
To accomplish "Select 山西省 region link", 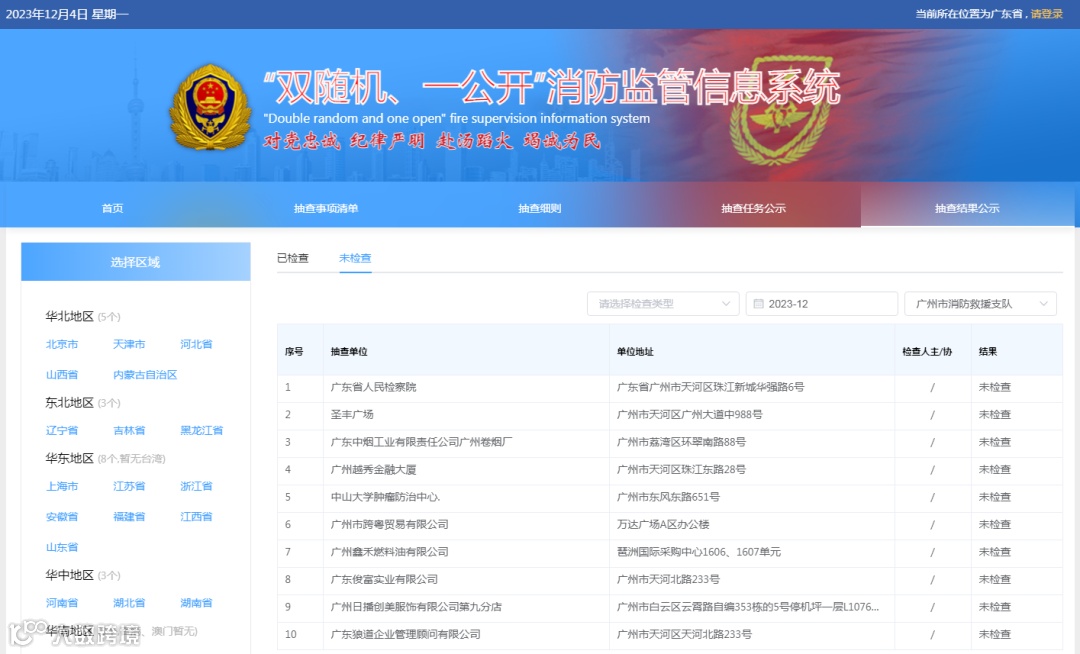I will coord(62,375).
